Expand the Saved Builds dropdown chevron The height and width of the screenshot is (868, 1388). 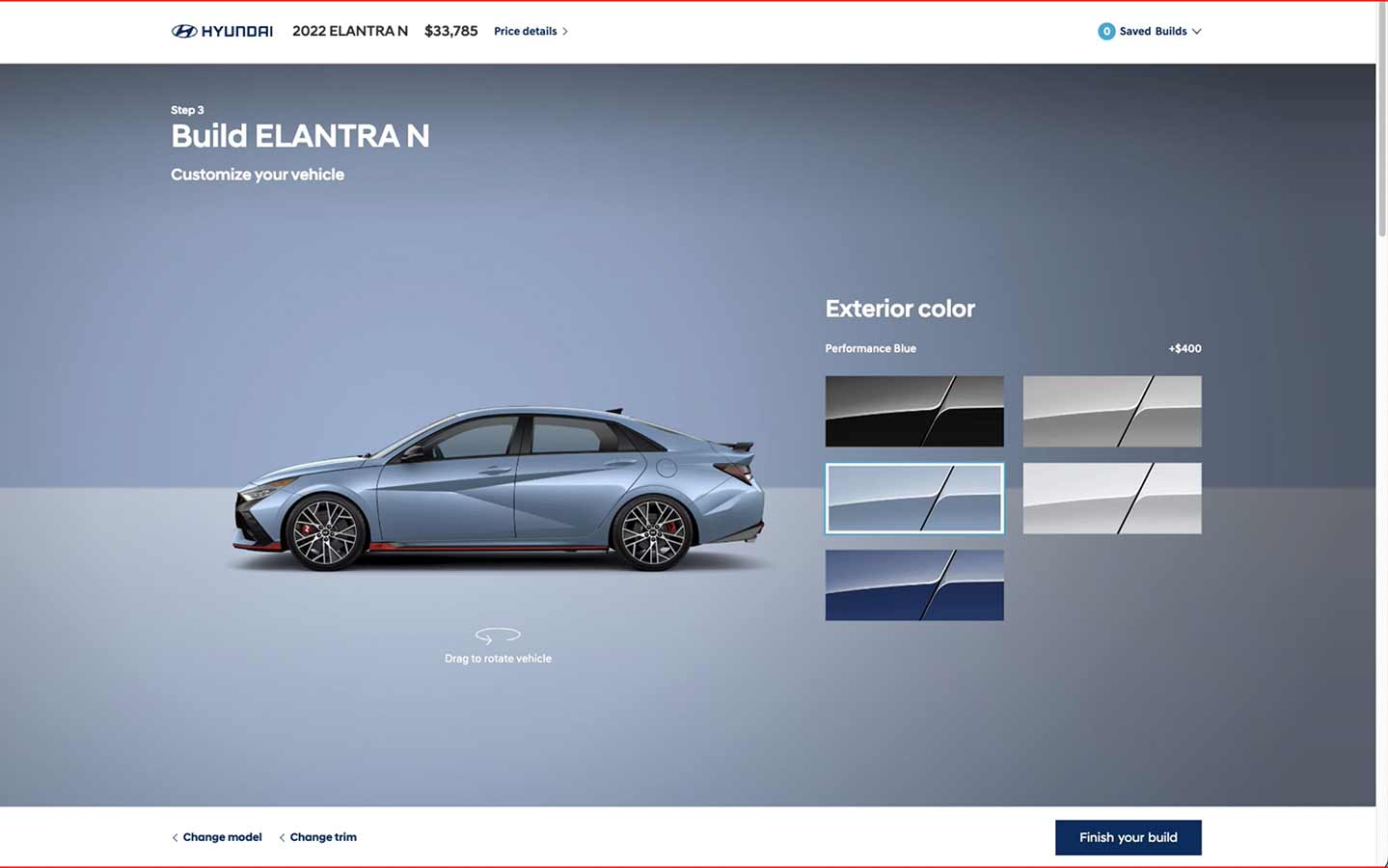coord(1196,31)
